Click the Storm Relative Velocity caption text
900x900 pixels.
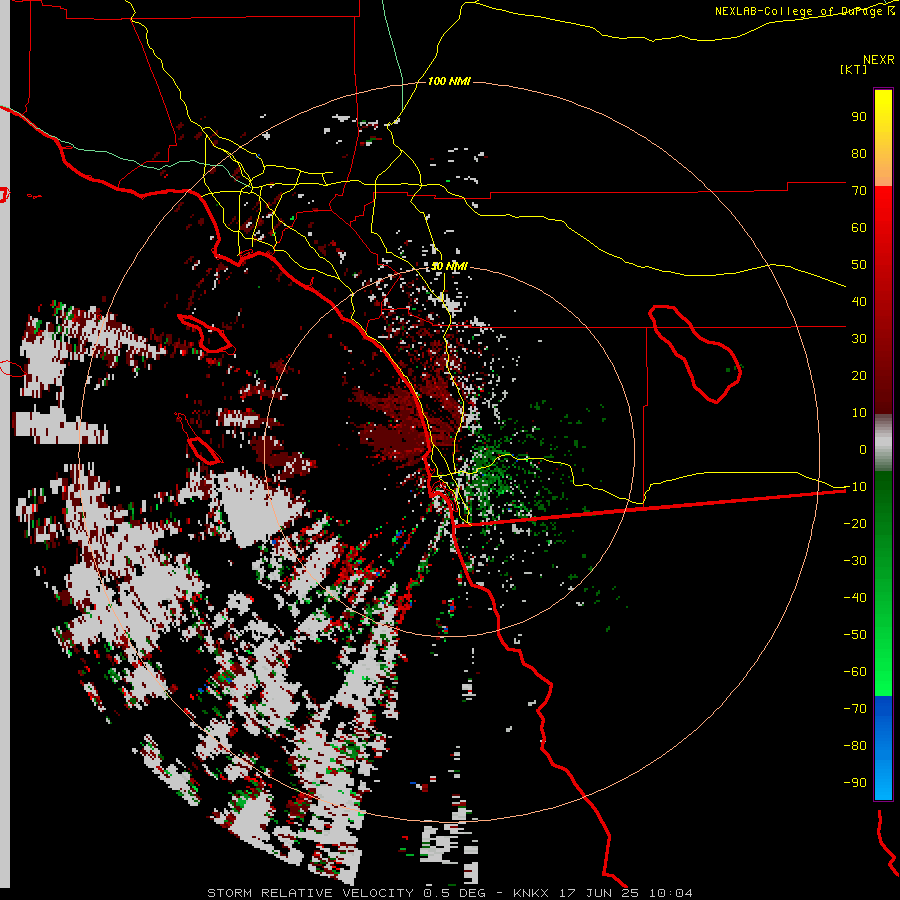(x=449, y=893)
